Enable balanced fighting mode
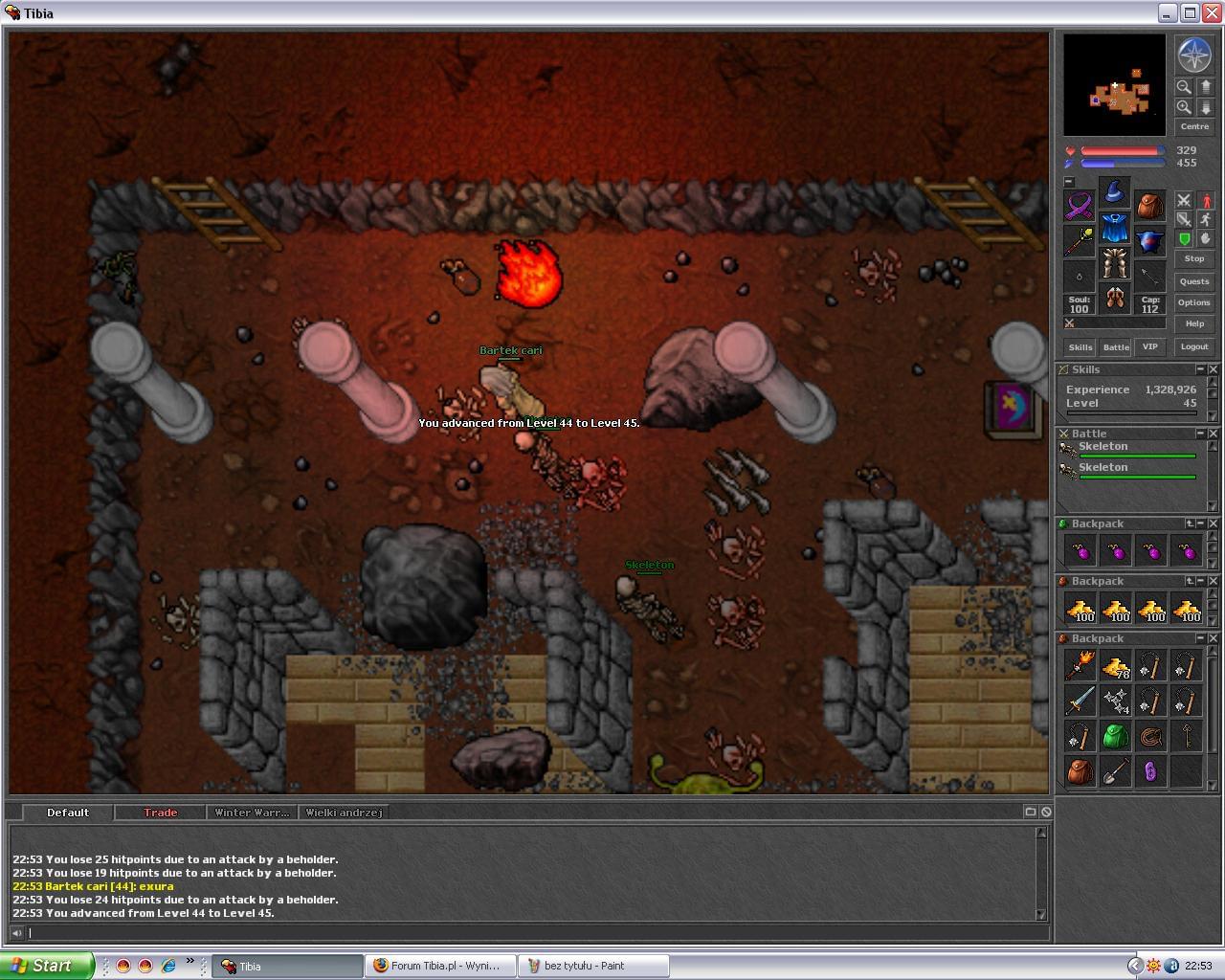Screen dimensions: 1225x980 1184,219
